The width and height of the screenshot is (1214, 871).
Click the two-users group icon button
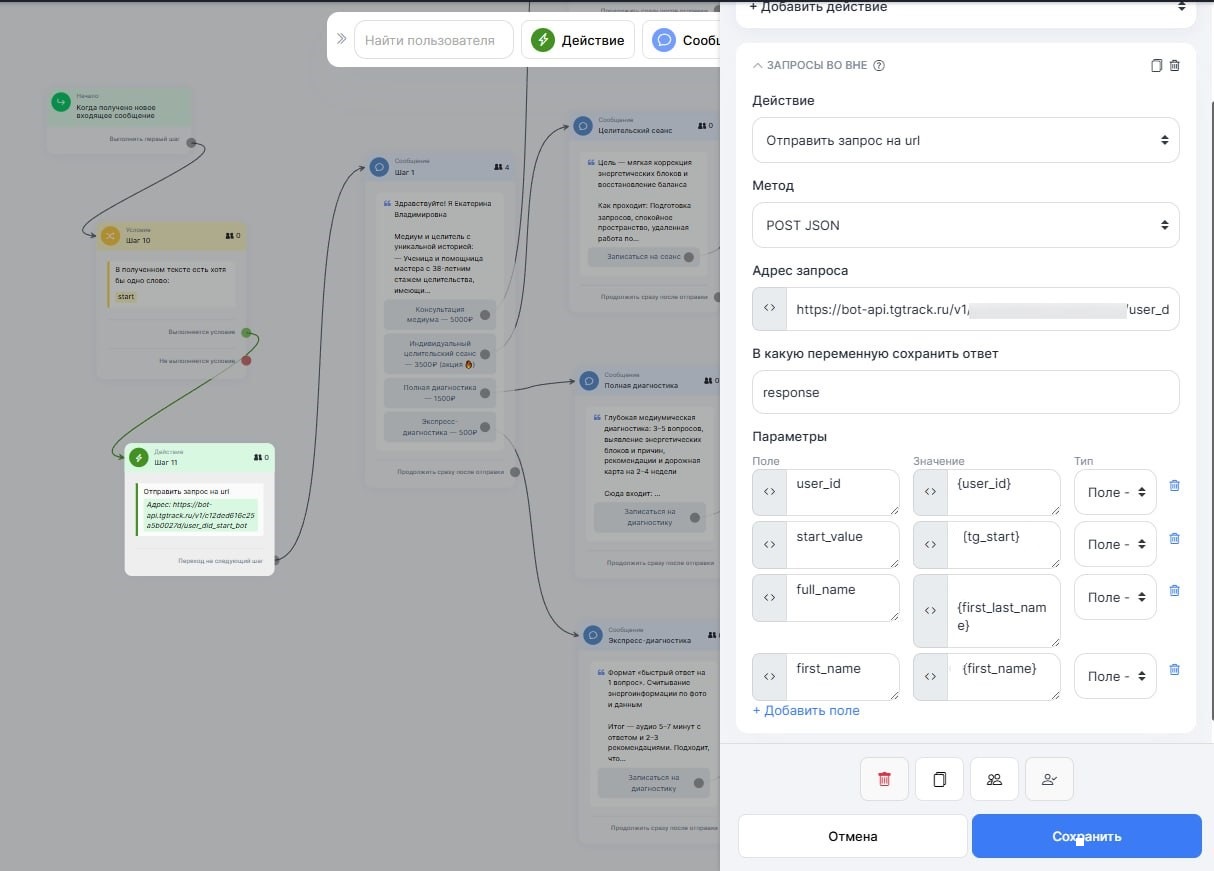(x=994, y=779)
